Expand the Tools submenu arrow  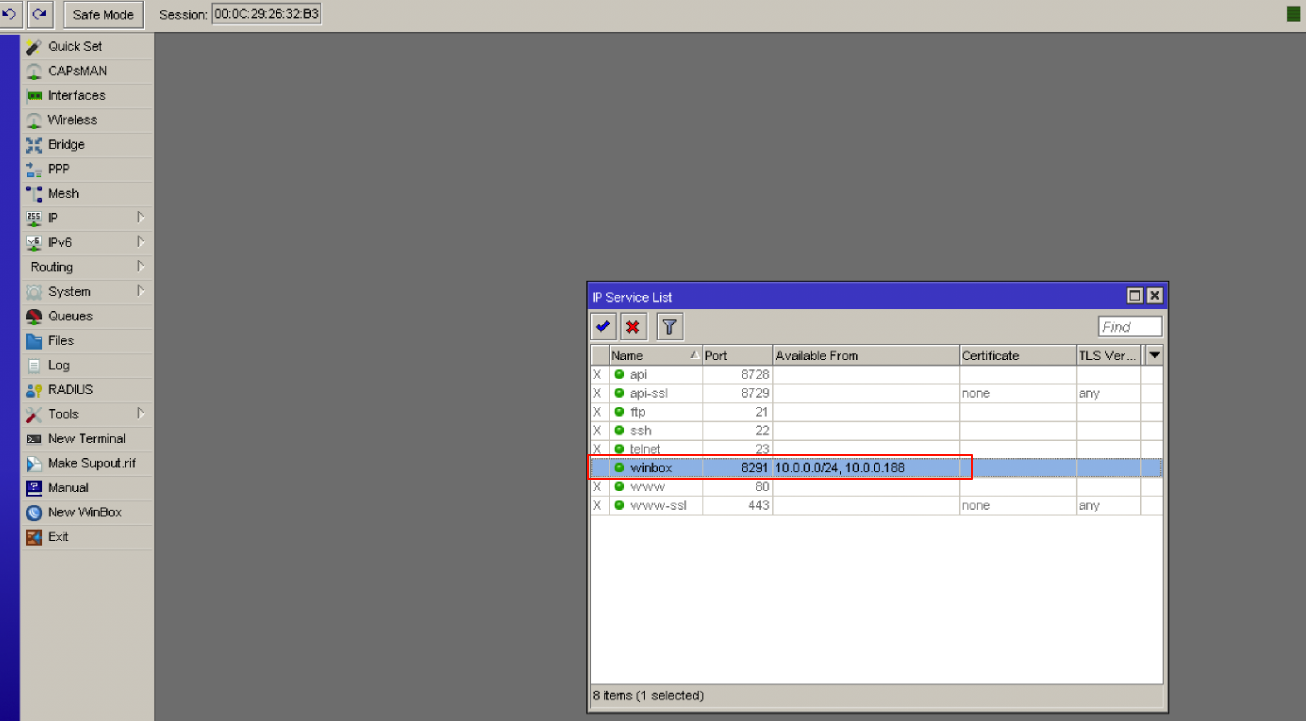pos(141,414)
